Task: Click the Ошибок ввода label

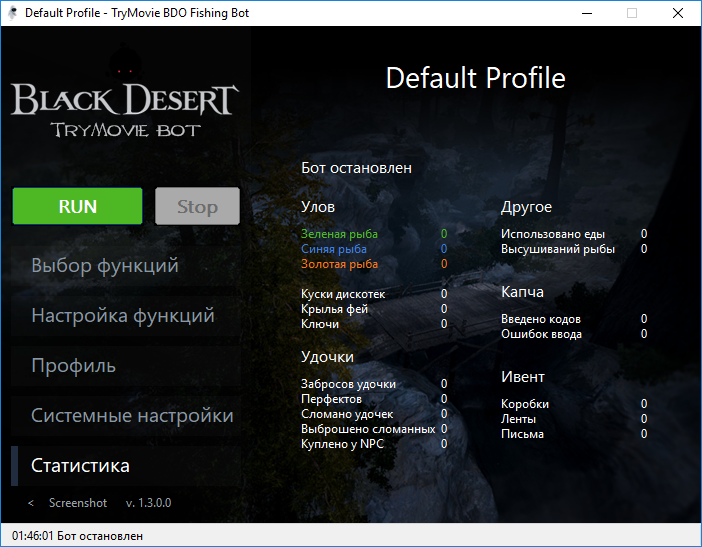Action: [x=541, y=334]
